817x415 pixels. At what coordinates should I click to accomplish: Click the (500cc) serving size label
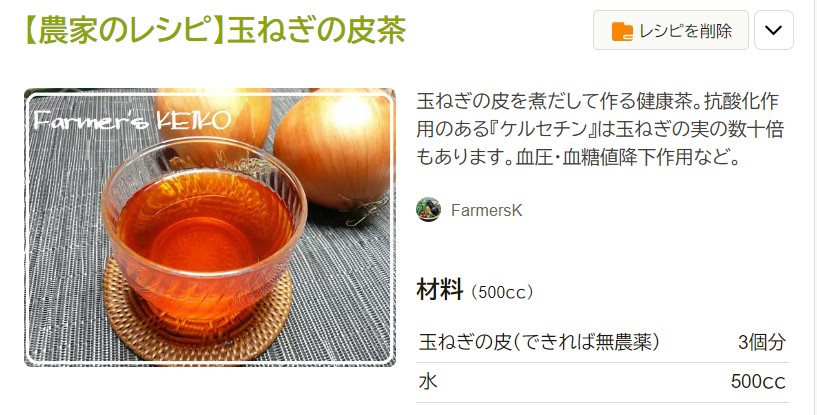click(x=502, y=292)
